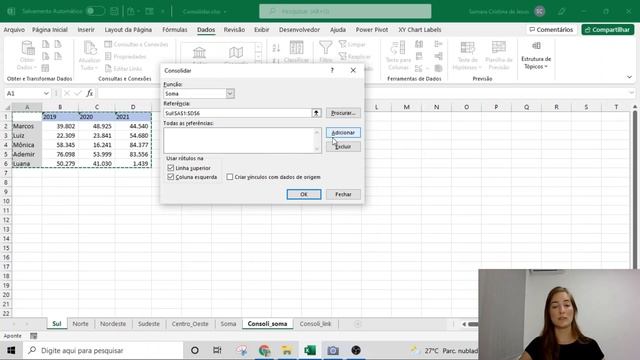Open the Camera app in taskbar

[333, 350]
